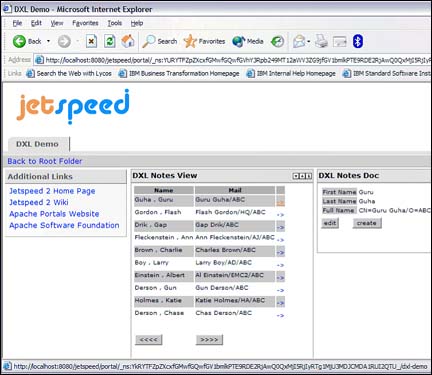This screenshot has height=375, width=432.
Task: Click the 'Charles Brown/ABC' mail cell
Action: 235,251
